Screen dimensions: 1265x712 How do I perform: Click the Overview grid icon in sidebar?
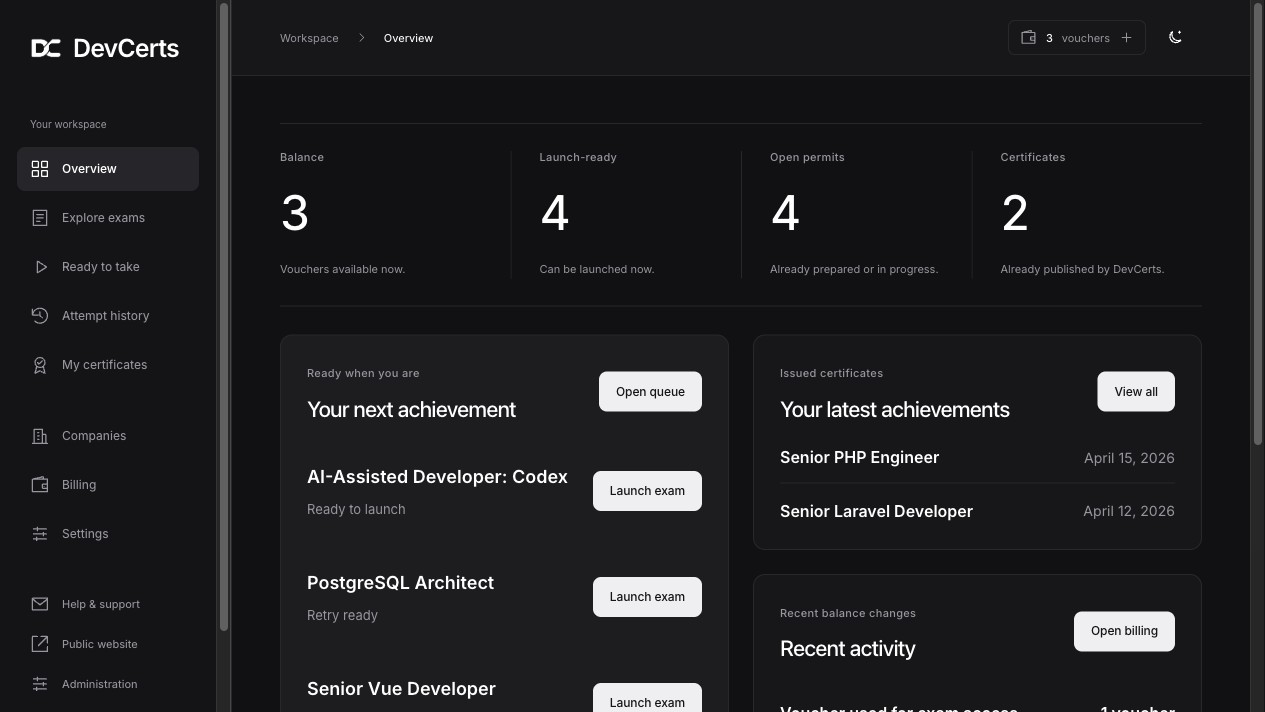pos(40,169)
